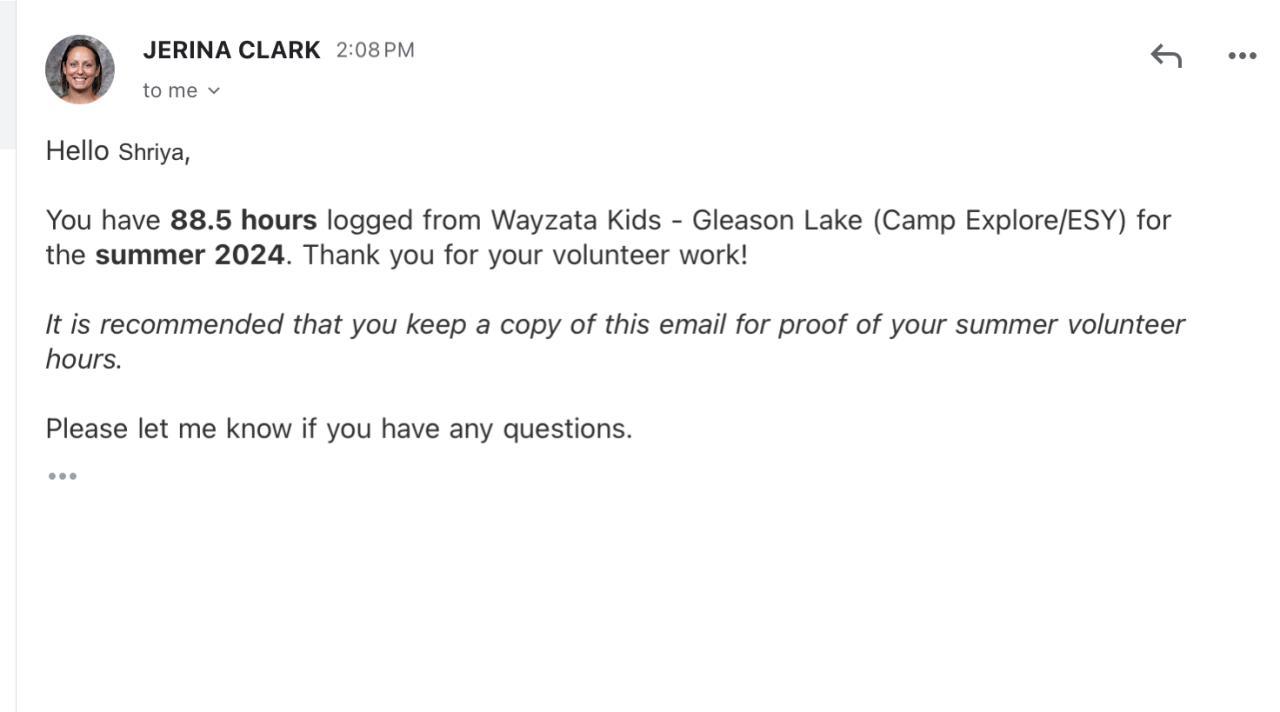Image resolution: width=1280 pixels, height=712 pixels.
Task: Click the italic word "hours." on its own line
Action: 83,359
